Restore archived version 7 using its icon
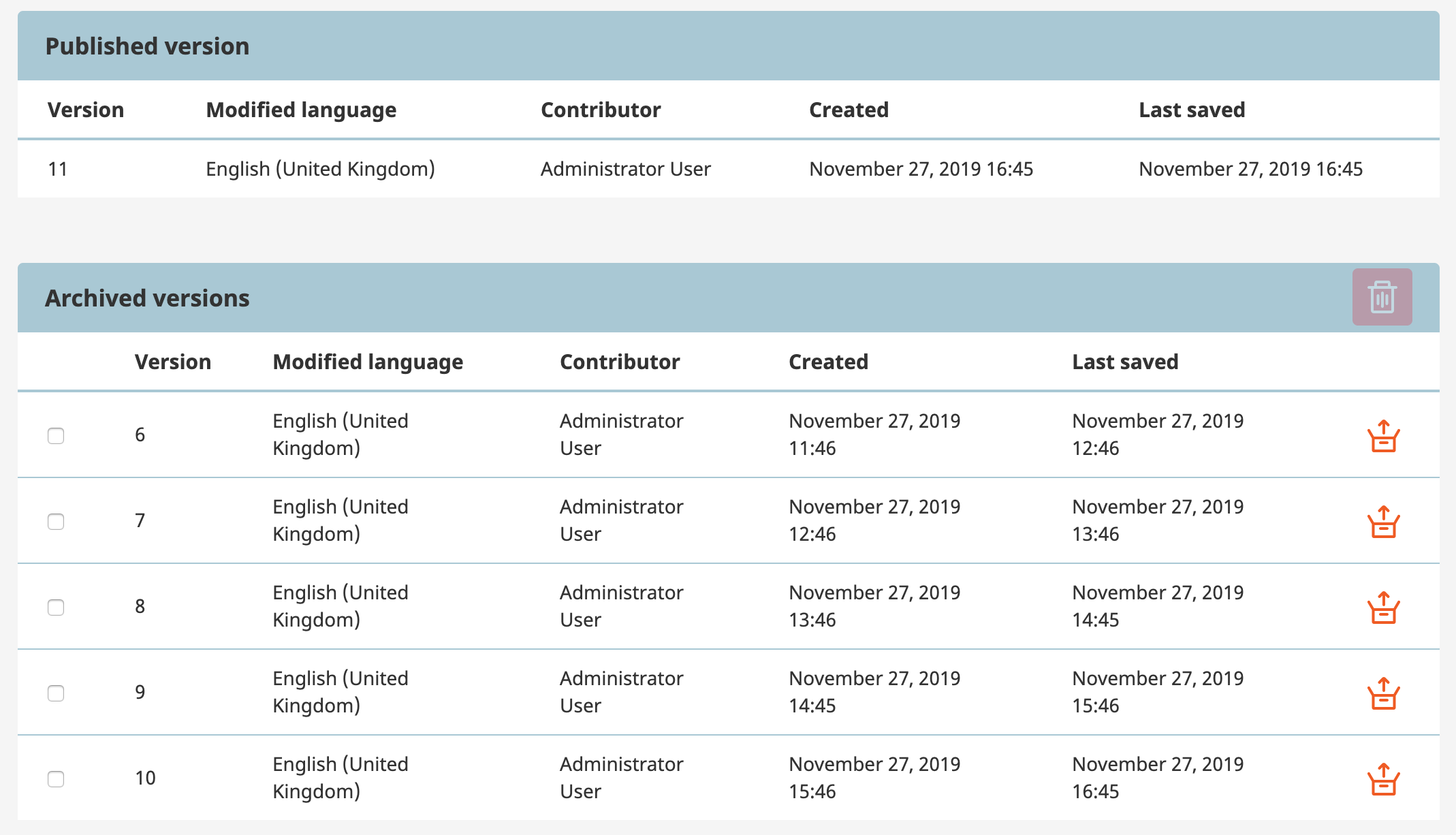Viewport: 1456px width, 835px height. (1383, 522)
